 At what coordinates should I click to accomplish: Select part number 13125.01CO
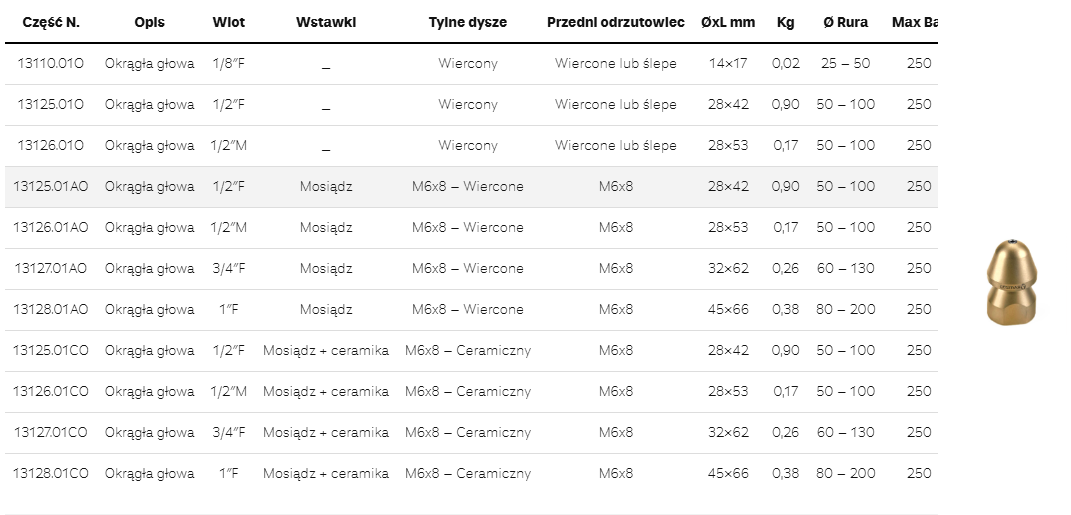(x=50, y=351)
